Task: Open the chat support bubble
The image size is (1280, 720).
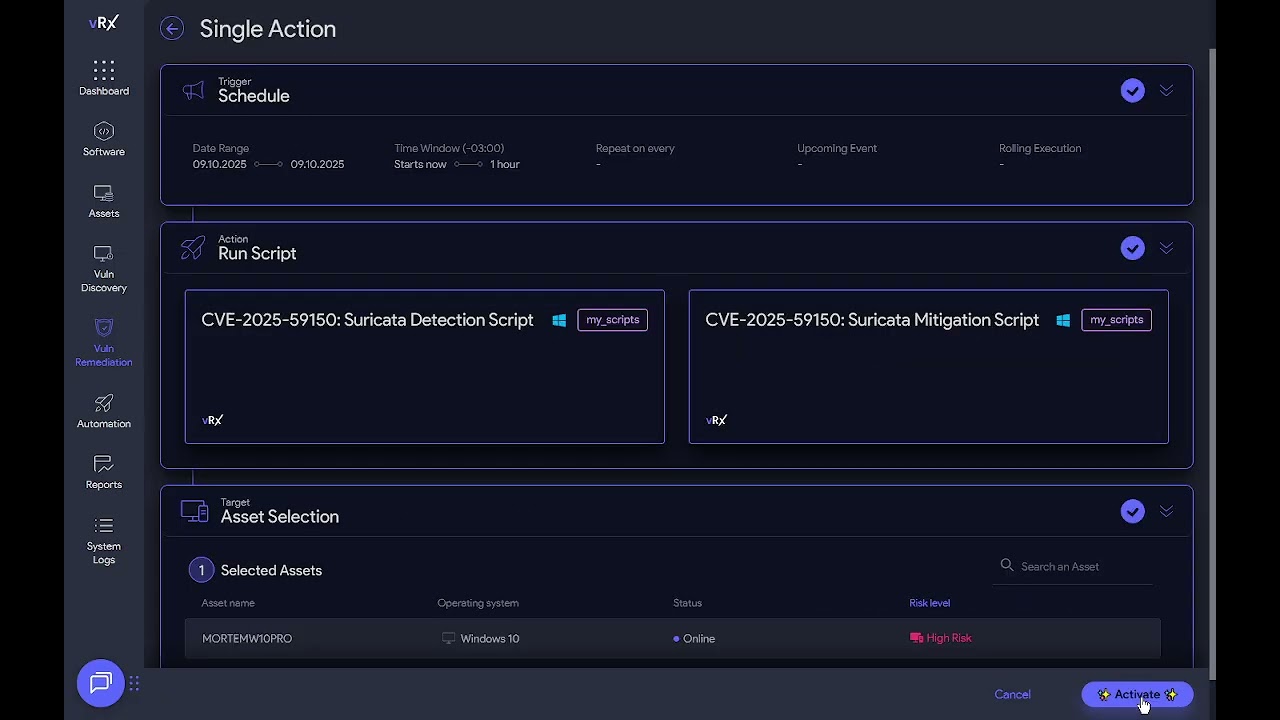Action: point(101,683)
